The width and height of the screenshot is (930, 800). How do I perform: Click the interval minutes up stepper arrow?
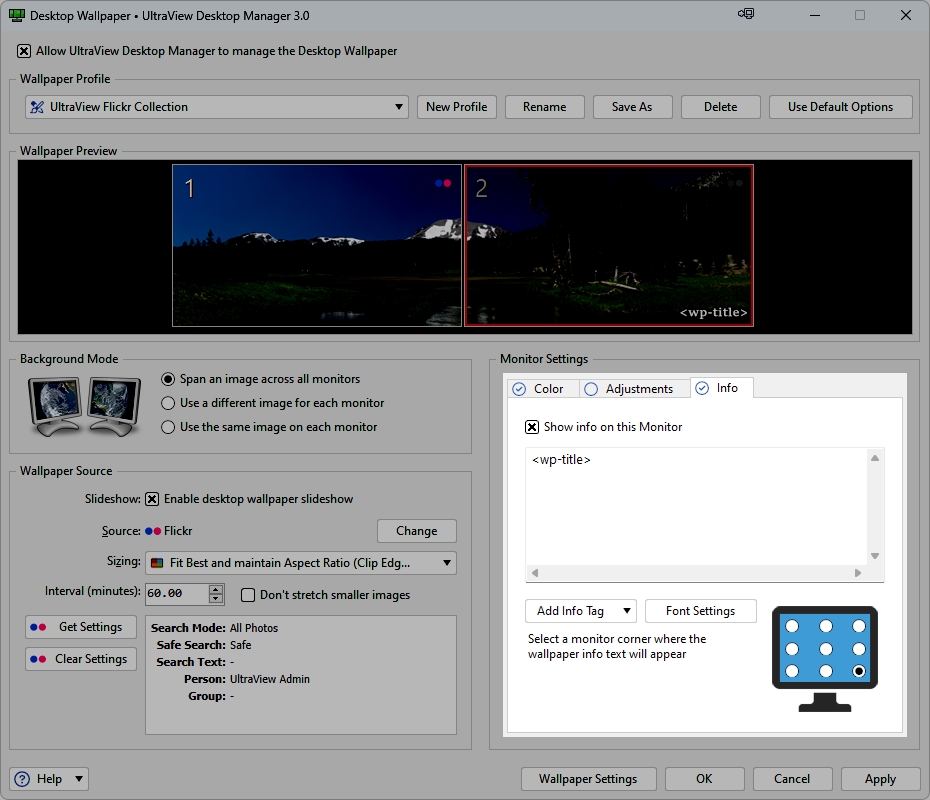click(215, 588)
